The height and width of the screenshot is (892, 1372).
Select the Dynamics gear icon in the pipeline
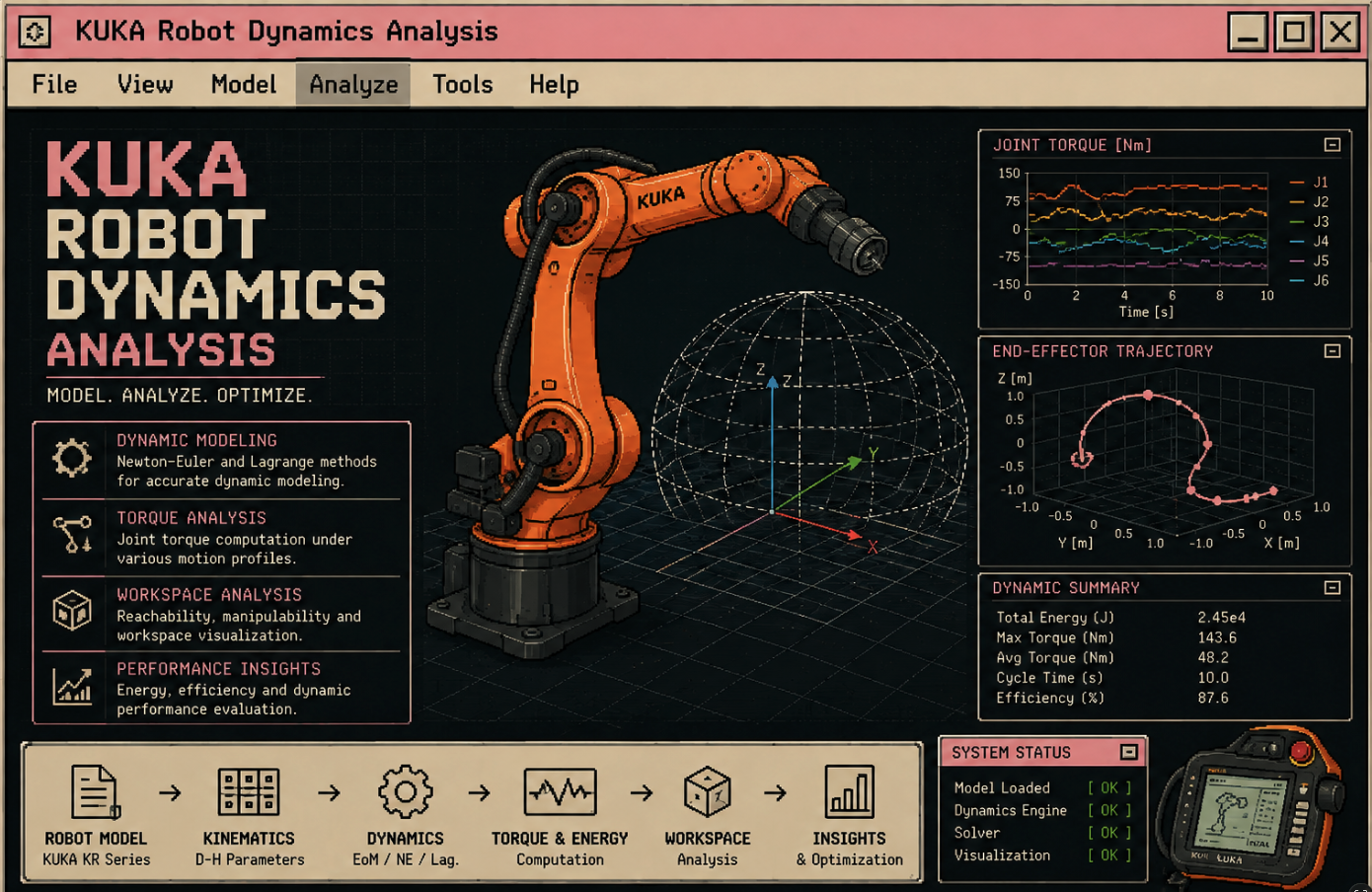click(x=406, y=791)
